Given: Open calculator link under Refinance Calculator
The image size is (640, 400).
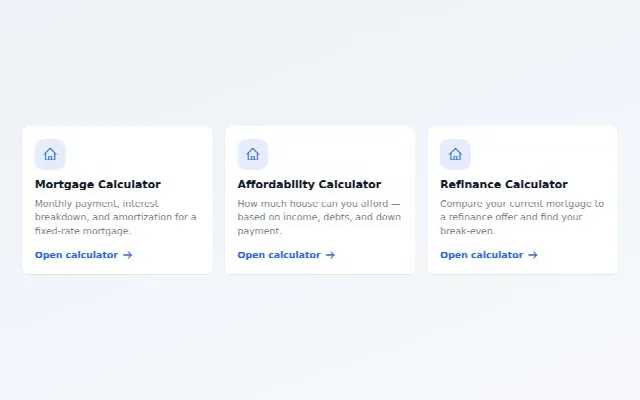Looking at the screenshot, I should (x=489, y=255).
